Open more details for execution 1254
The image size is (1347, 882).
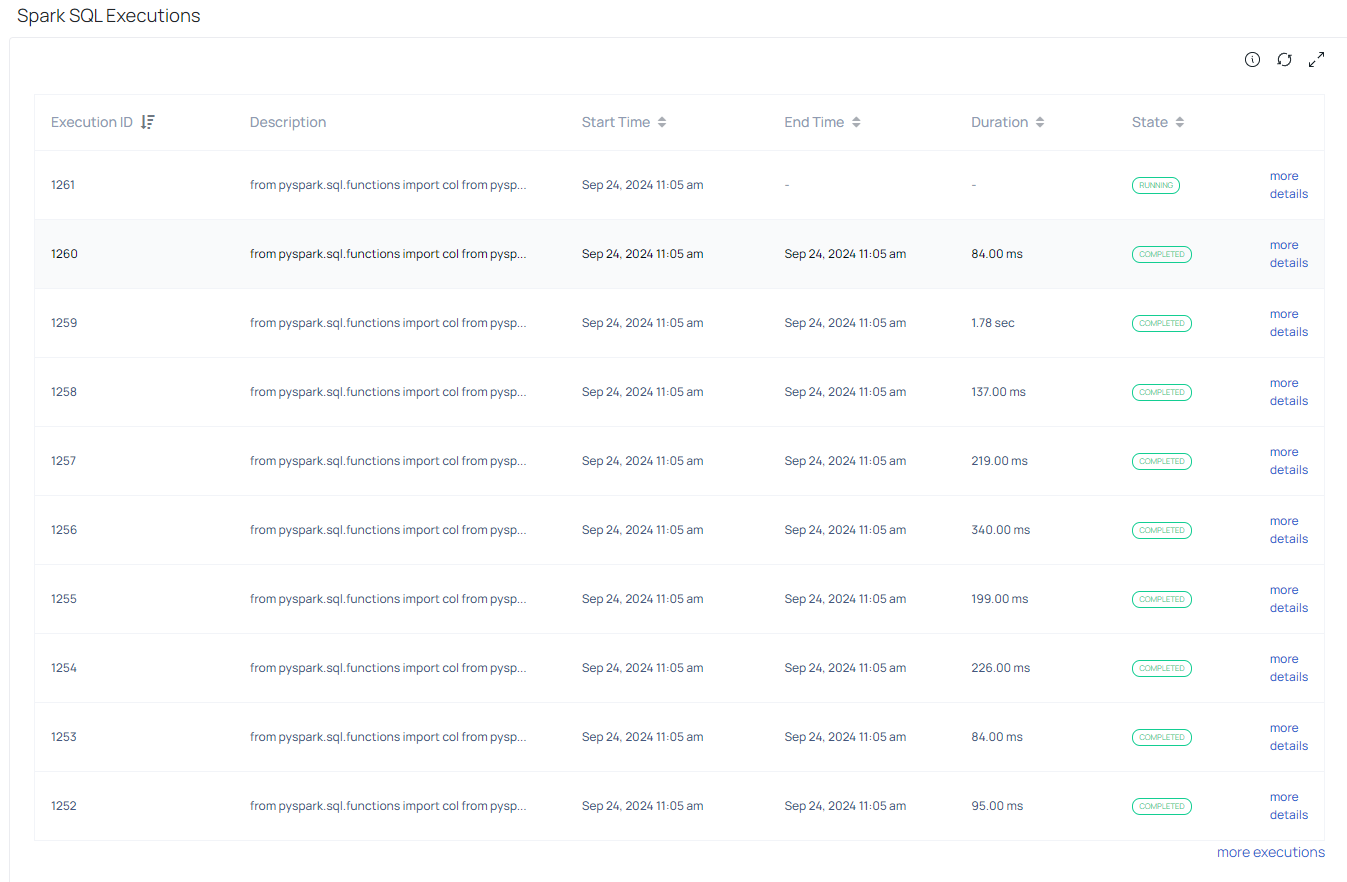tap(1288, 668)
